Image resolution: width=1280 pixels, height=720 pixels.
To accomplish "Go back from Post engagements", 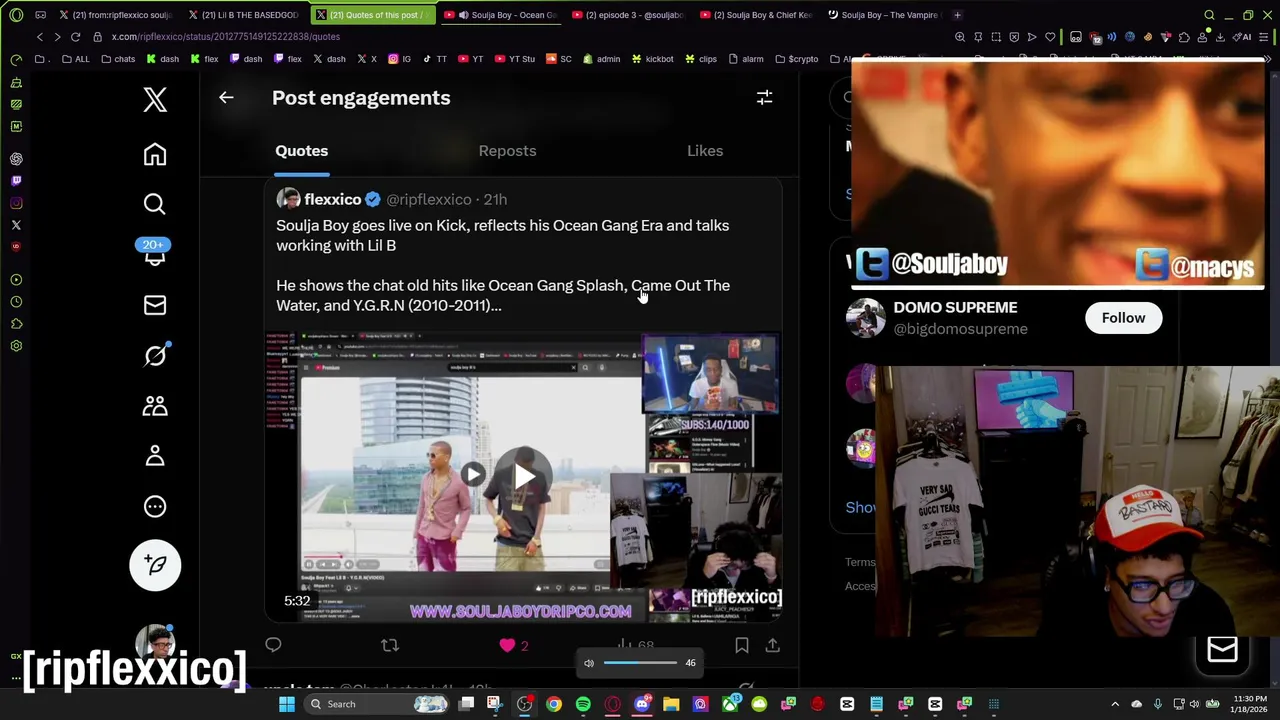I will (x=226, y=98).
